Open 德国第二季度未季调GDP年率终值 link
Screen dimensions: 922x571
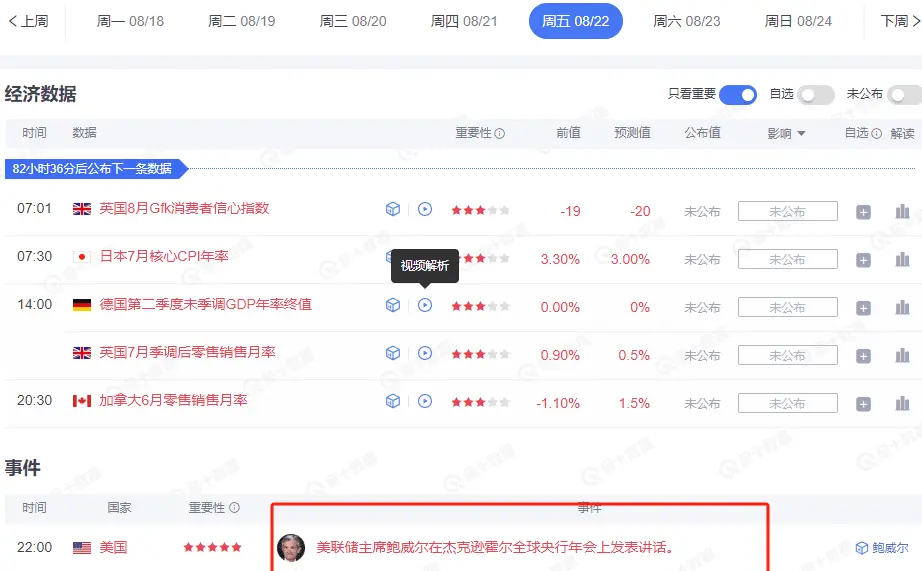(x=205, y=305)
